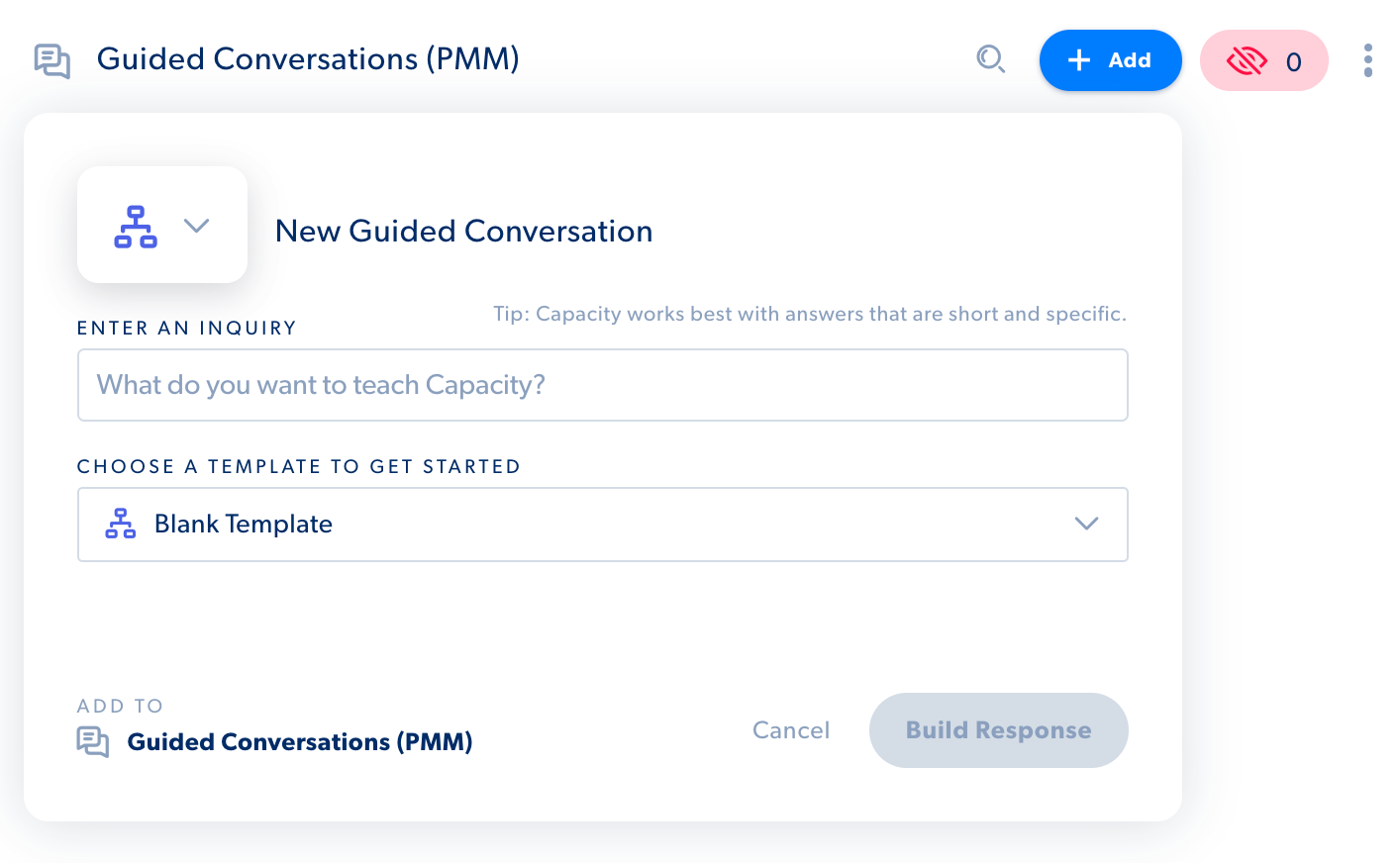This screenshot has width=1400, height=863.
Task: Click the Guided Conversations (PMM) destination link
Action: [x=300, y=742]
